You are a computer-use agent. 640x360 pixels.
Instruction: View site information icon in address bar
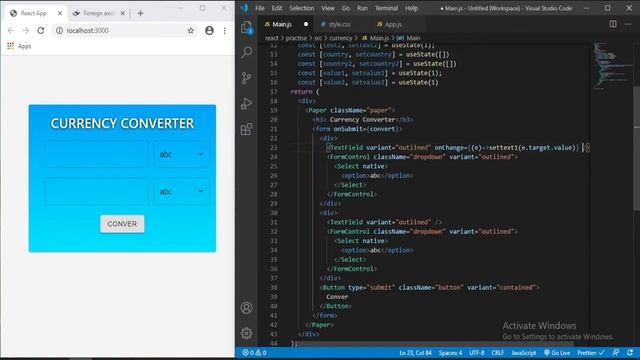(60, 31)
